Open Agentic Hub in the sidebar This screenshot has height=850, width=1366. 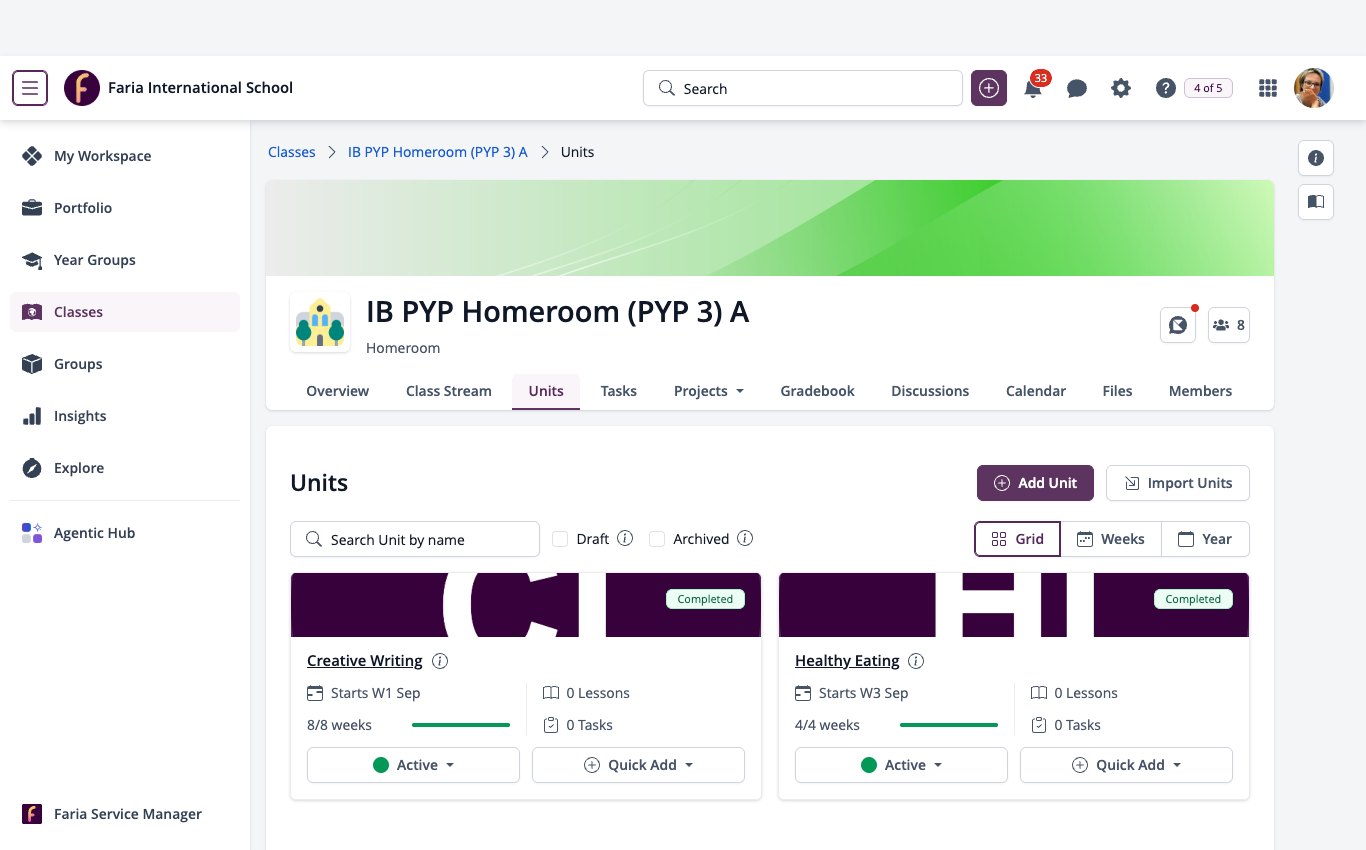125,533
